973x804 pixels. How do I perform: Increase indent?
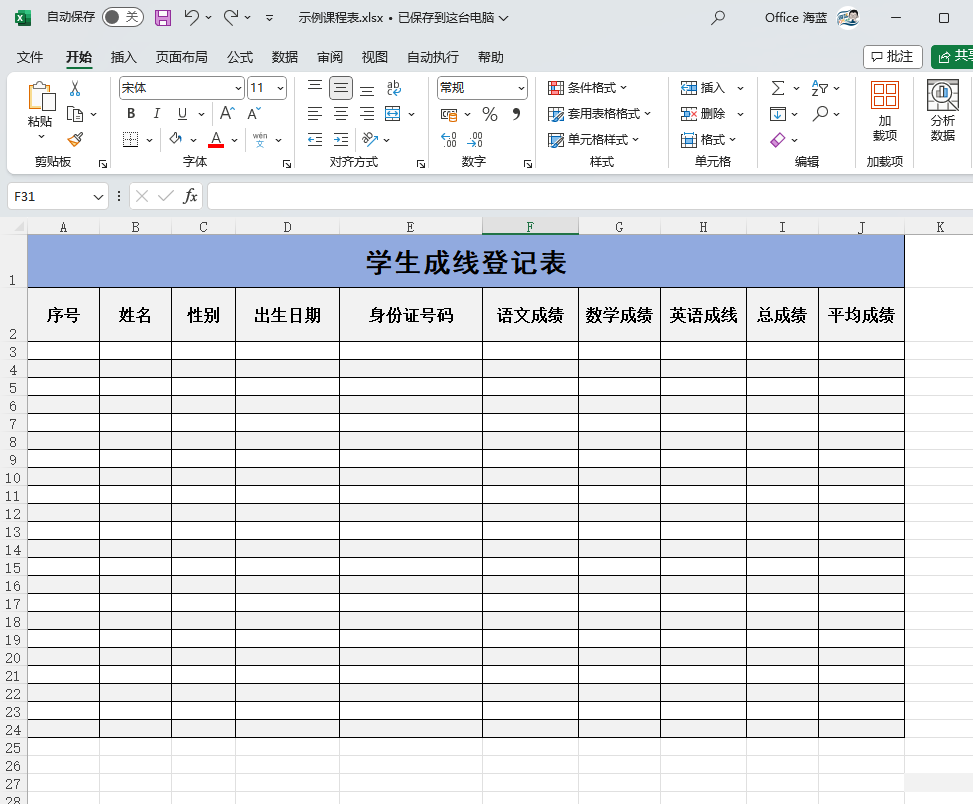341,140
